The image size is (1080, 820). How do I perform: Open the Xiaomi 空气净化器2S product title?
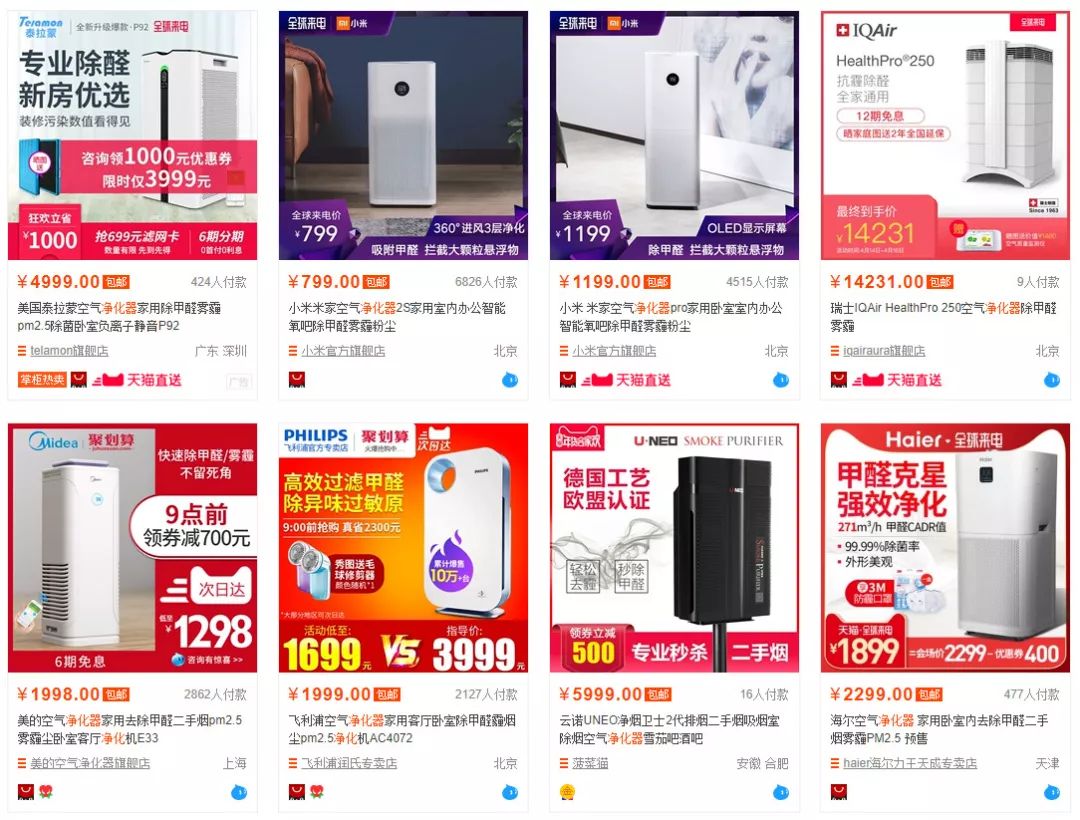point(397,317)
